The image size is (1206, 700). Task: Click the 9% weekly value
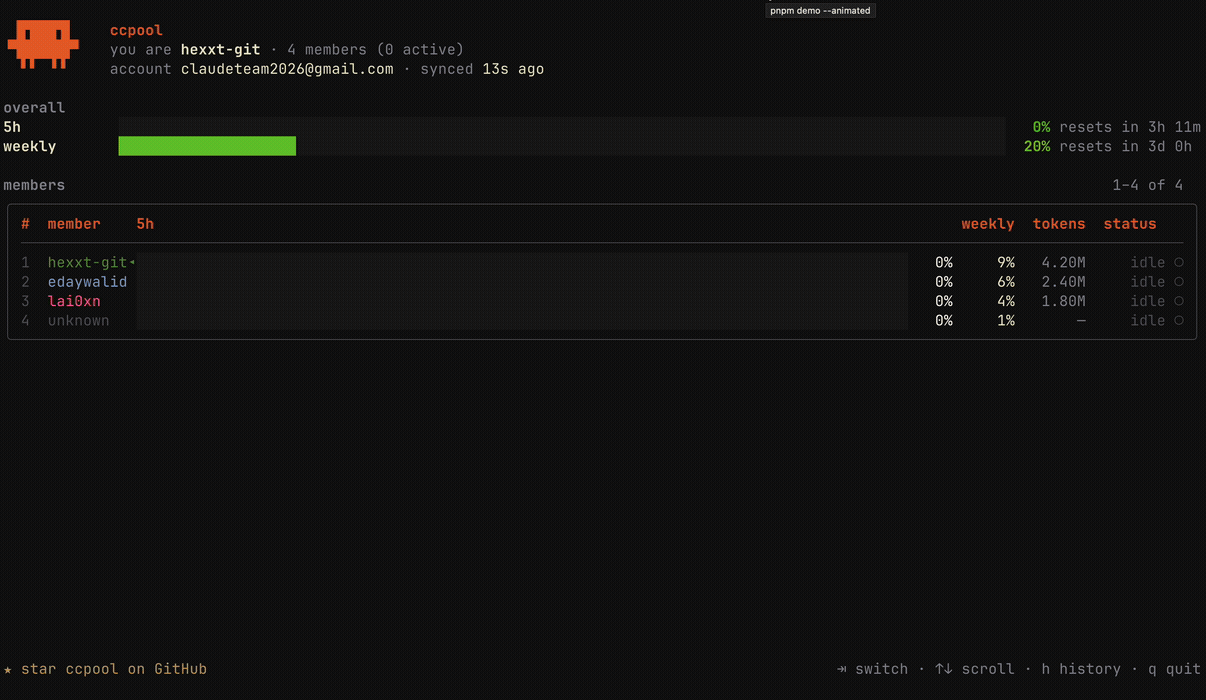[x=1006, y=263]
